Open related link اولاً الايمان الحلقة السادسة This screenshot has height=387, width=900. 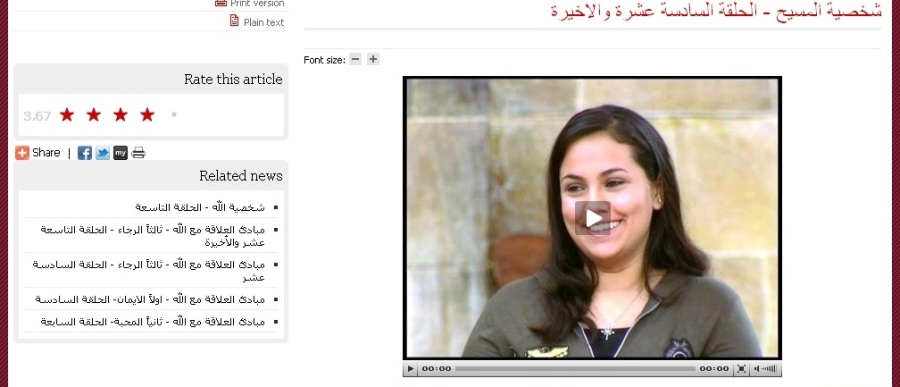coord(150,299)
